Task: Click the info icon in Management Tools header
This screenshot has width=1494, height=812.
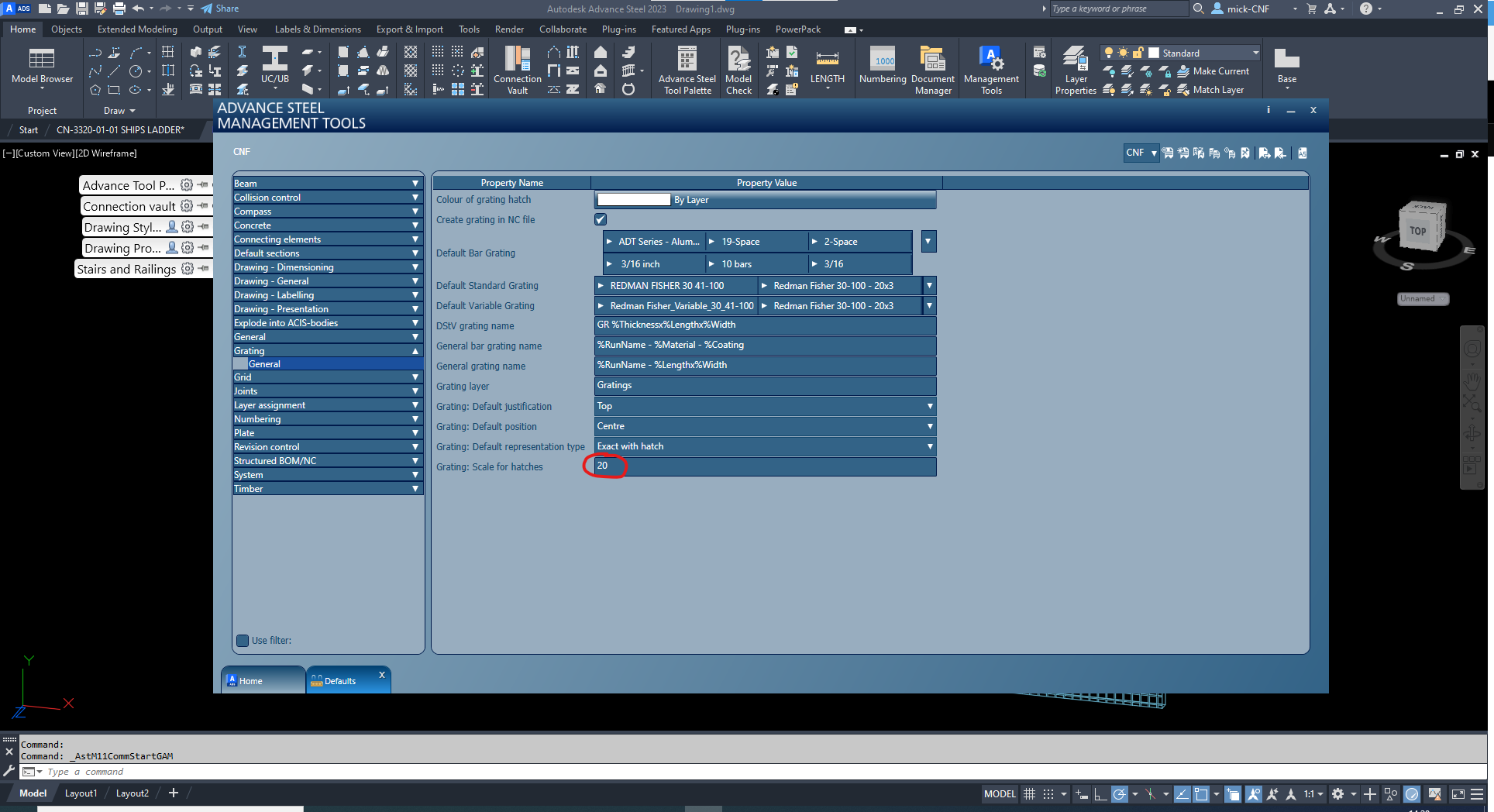Action: click(x=1269, y=110)
